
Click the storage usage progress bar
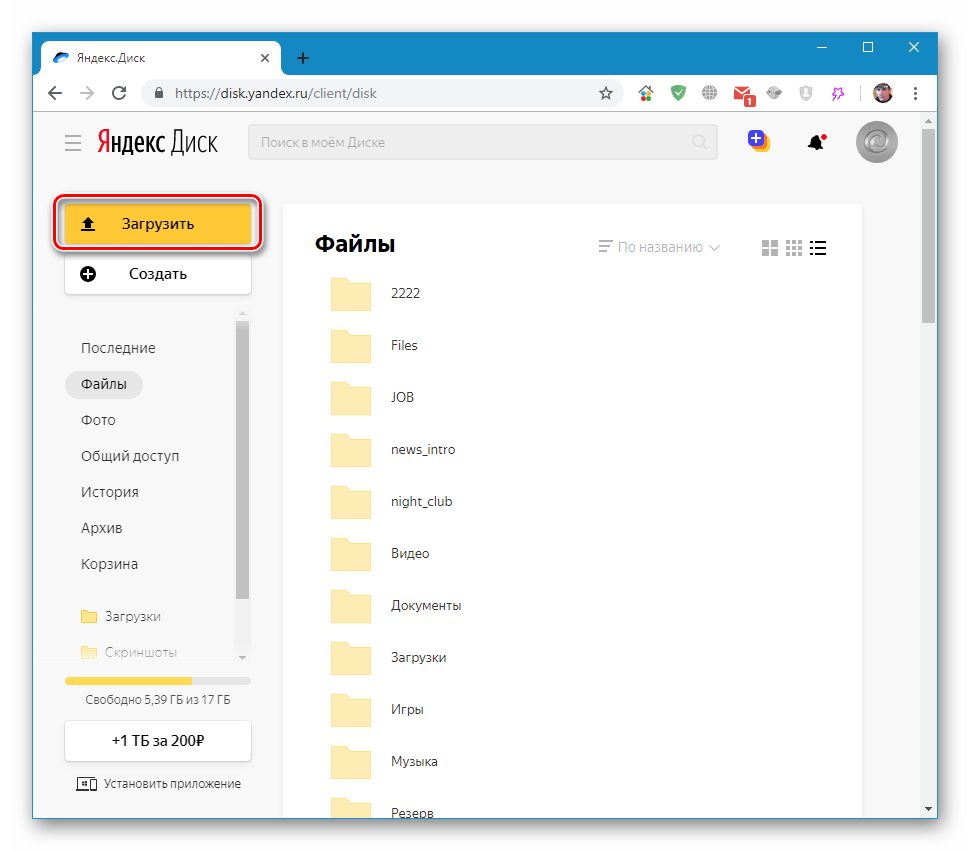(x=158, y=681)
